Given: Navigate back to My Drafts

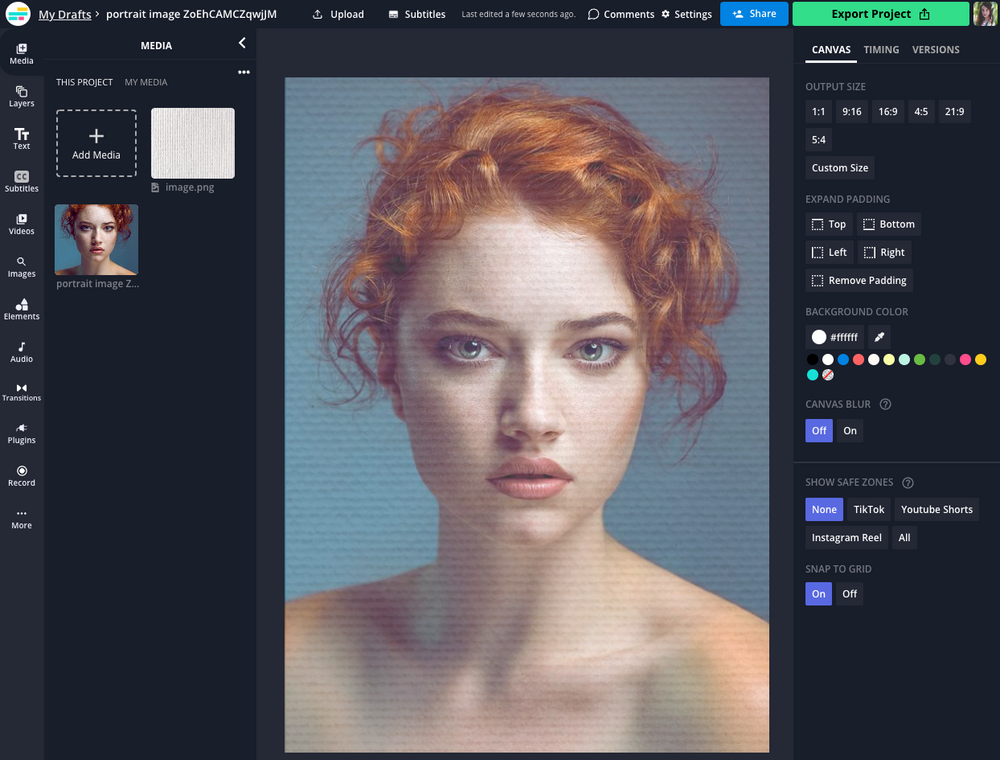Looking at the screenshot, I should pos(65,14).
